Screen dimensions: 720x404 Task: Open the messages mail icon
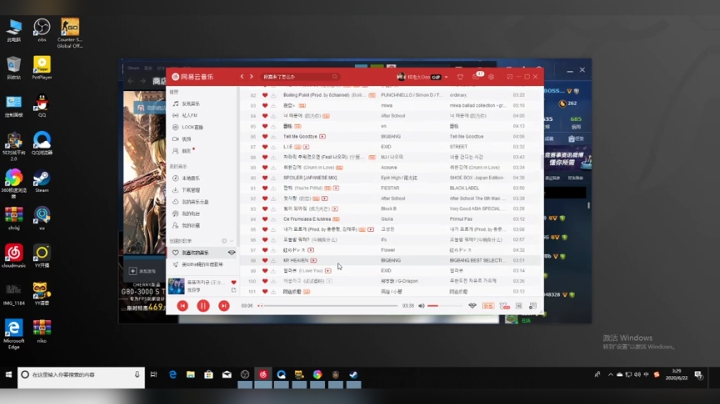point(476,77)
